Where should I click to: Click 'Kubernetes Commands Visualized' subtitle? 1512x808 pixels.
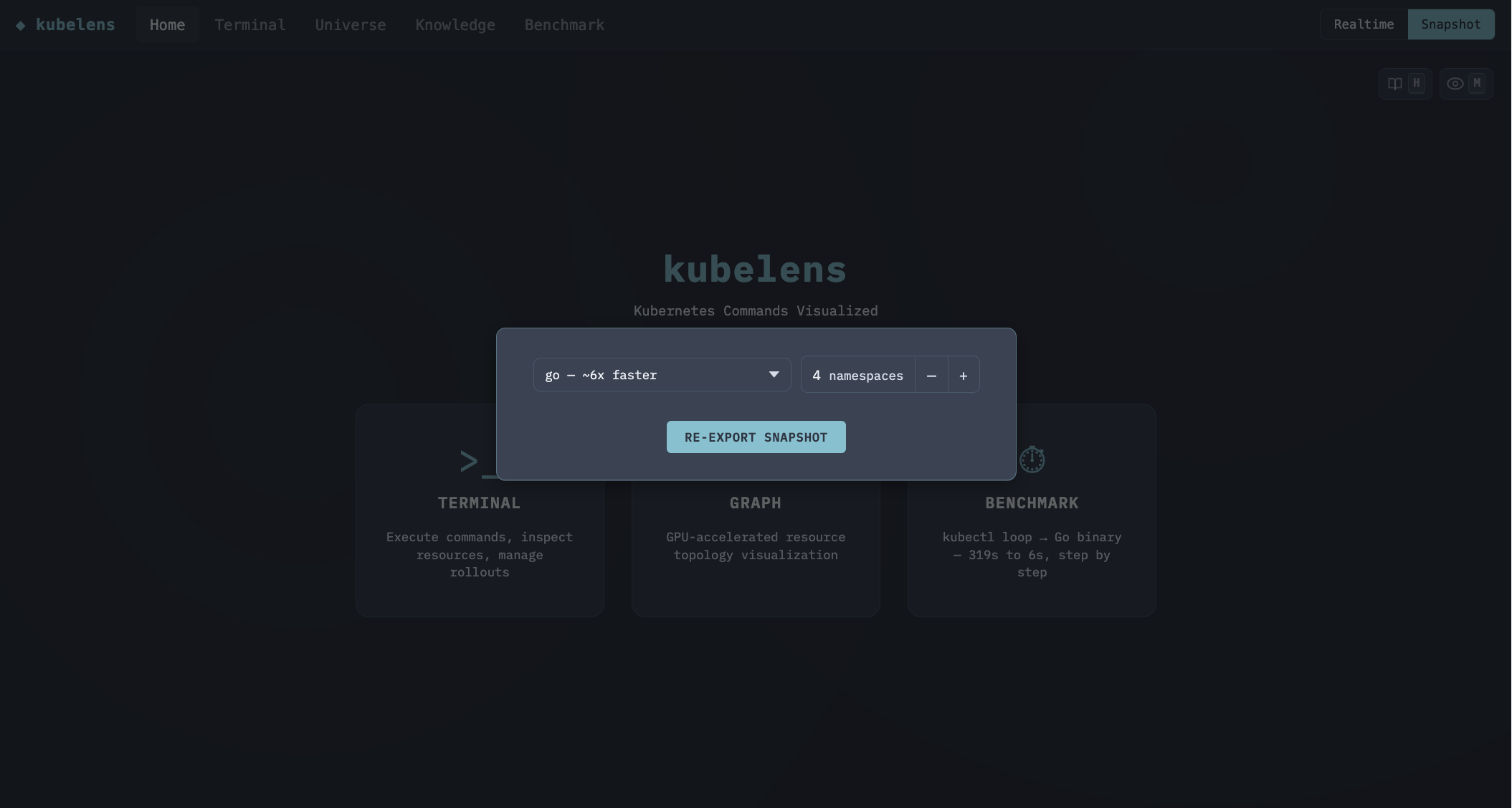[756, 311]
